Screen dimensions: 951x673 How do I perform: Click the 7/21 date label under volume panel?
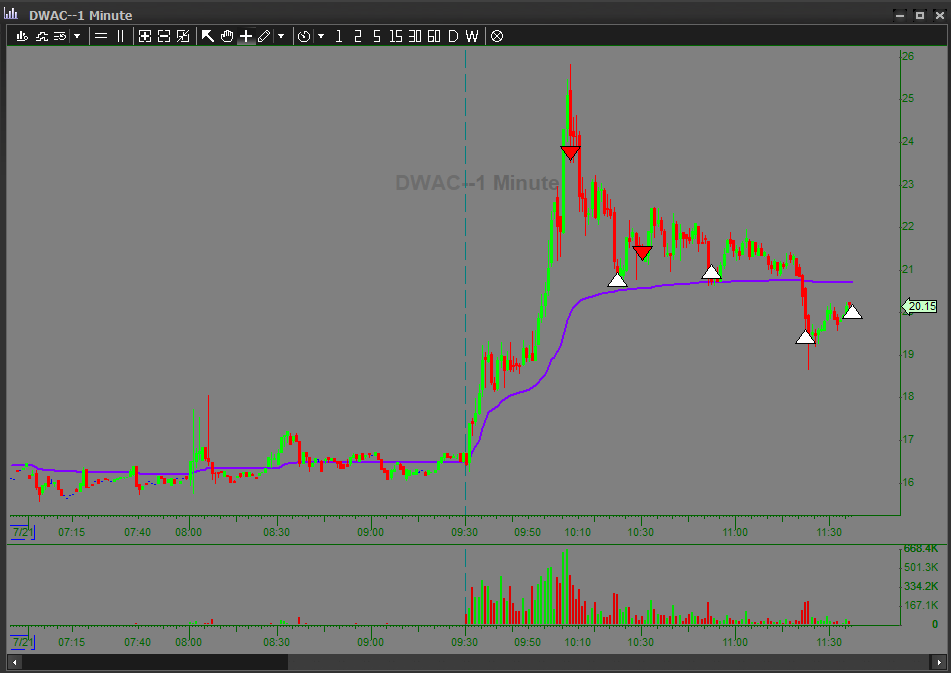click(23, 642)
